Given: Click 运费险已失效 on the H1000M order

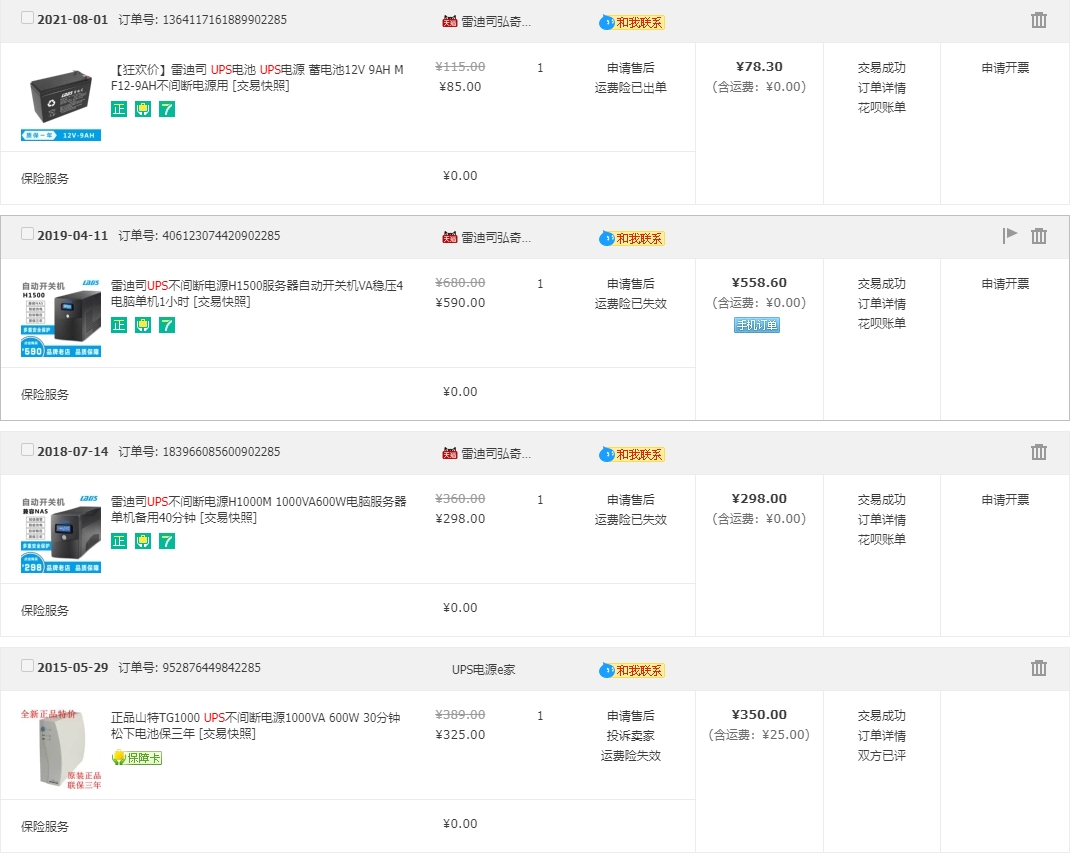Looking at the screenshot, I should pos(630,519).
